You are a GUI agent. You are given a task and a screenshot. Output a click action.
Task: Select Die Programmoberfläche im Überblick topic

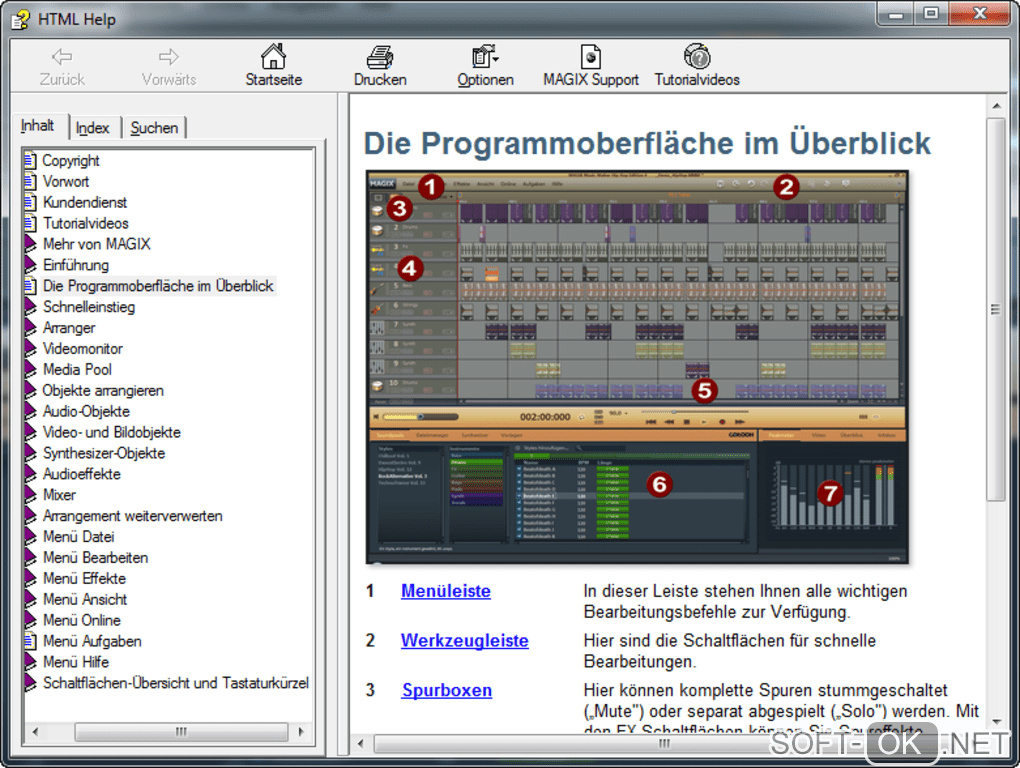pos(158,286)
